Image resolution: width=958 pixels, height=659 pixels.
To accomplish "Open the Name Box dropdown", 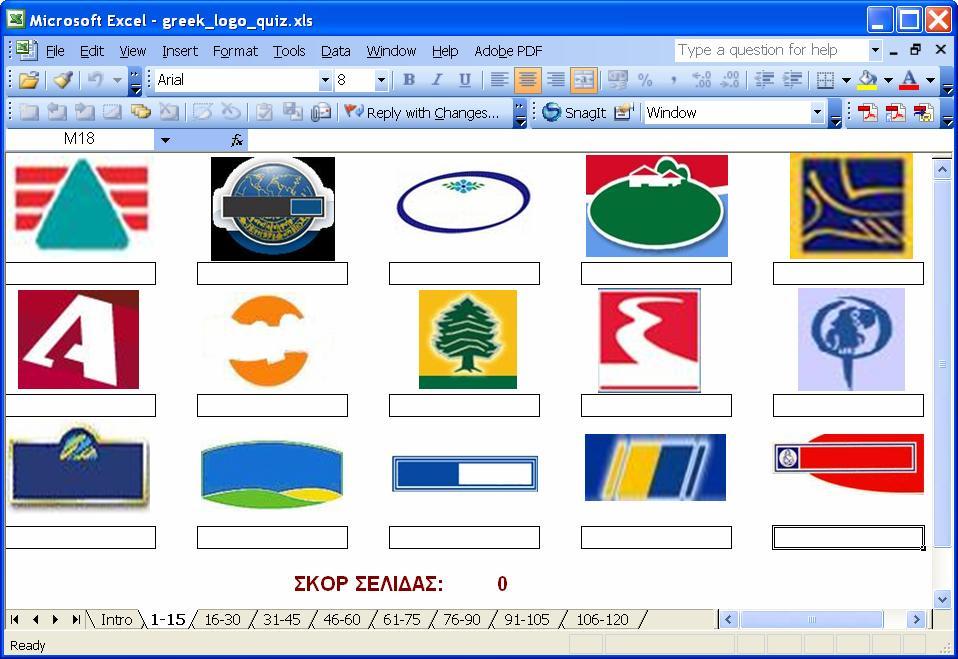I will point(165,140).
